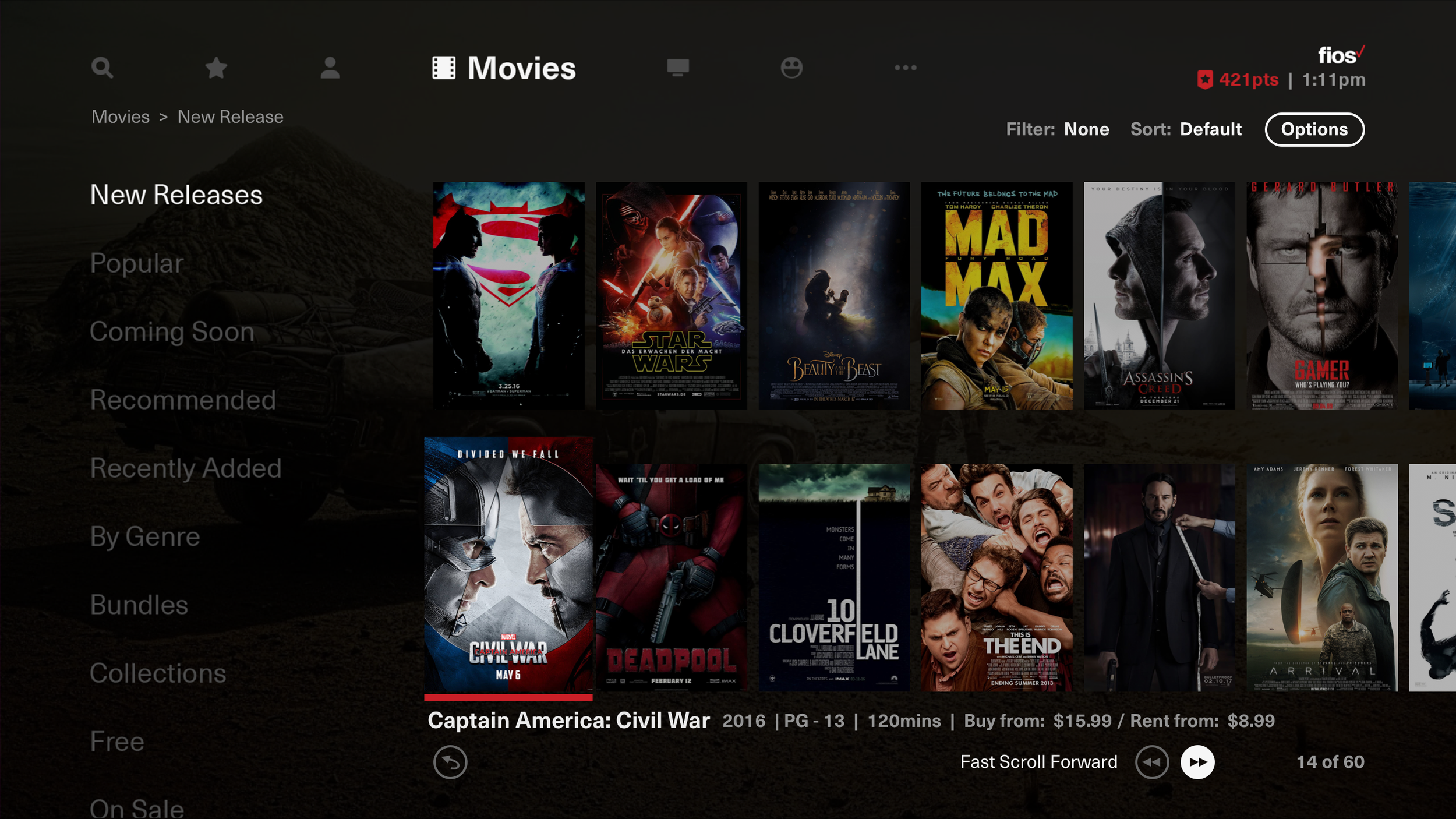Image resolution: width=1456 pixels, height=819 pixels.
Task: Open the kids smiley face icon
Action: (x=791, y=68)
